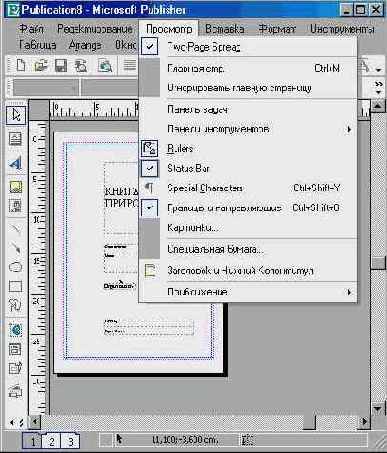
Task: Open the Таблица menu
Action: pyautogui.click(x=37, y=45)
